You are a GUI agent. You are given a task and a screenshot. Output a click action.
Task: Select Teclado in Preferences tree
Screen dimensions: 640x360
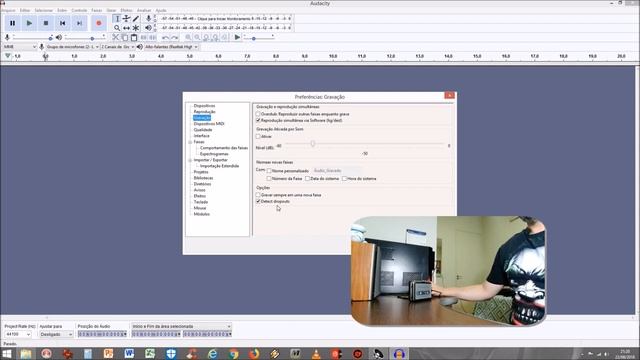click(201, 202)
